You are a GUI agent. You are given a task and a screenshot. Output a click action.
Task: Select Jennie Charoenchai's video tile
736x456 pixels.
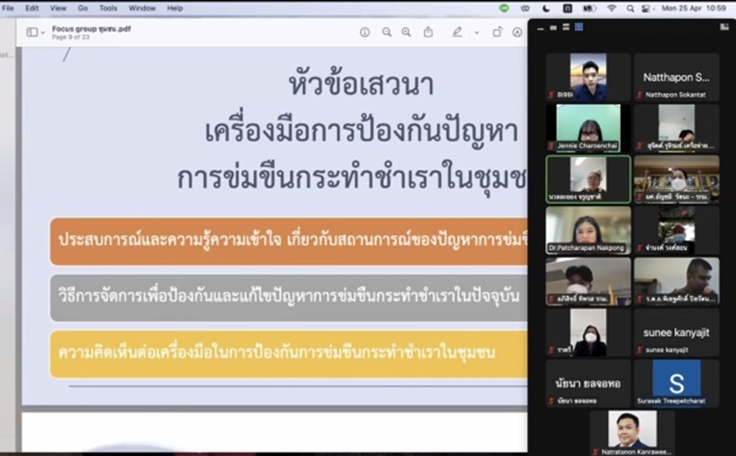click(588, 127)
